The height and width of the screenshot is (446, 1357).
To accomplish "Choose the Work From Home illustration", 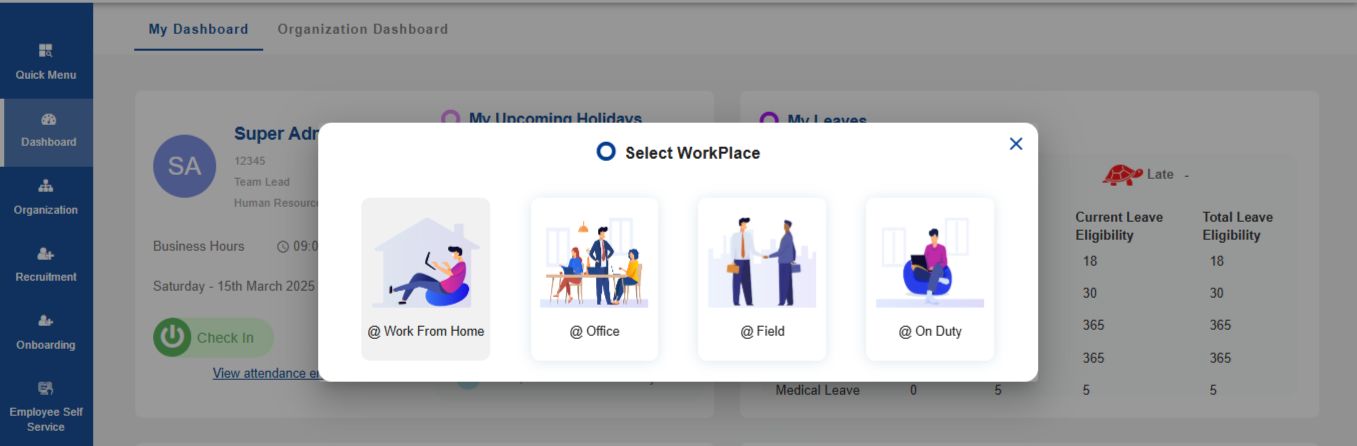I will 426,262.
